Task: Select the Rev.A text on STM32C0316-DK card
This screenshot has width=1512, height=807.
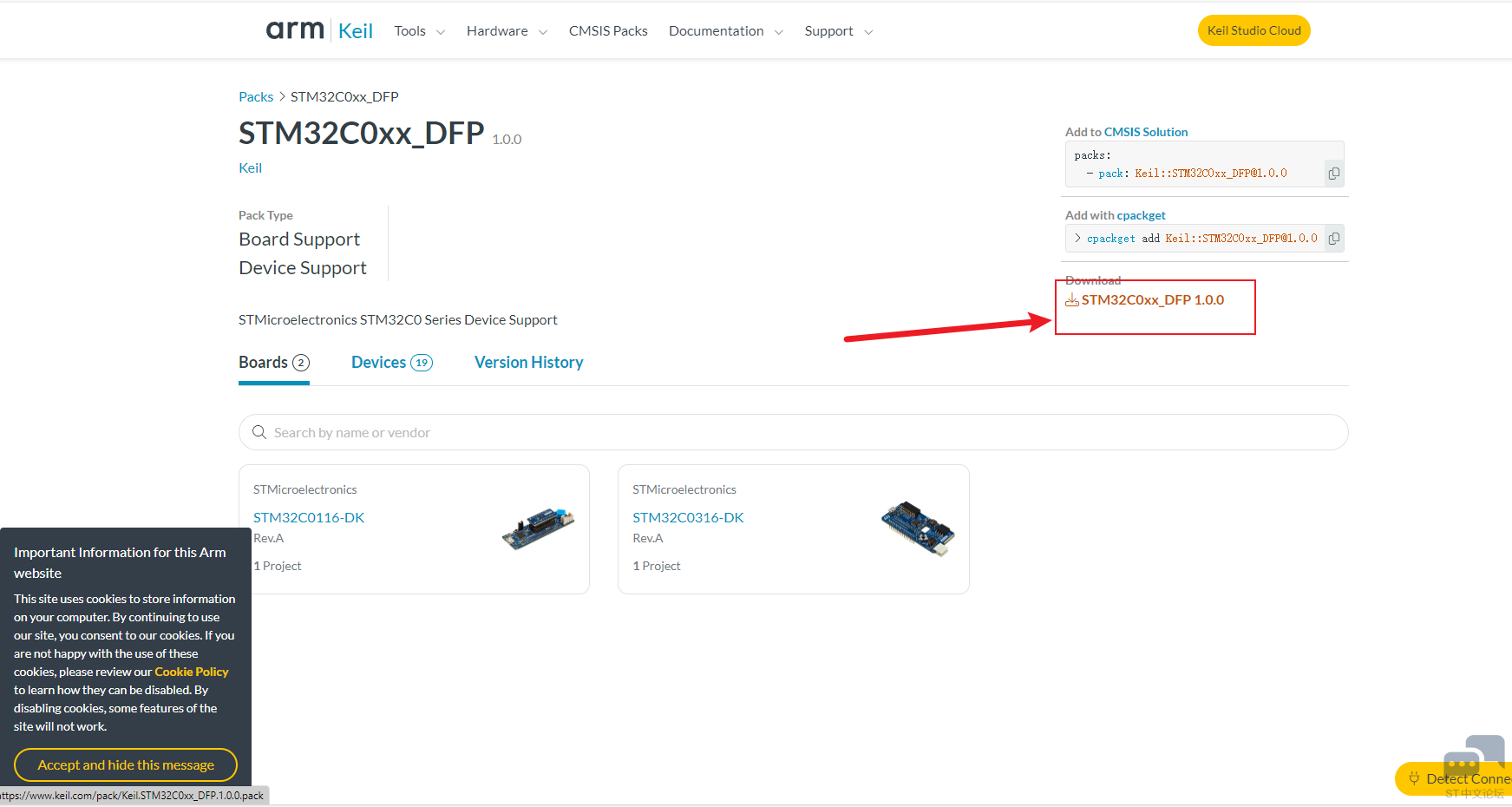Action: 648,538
